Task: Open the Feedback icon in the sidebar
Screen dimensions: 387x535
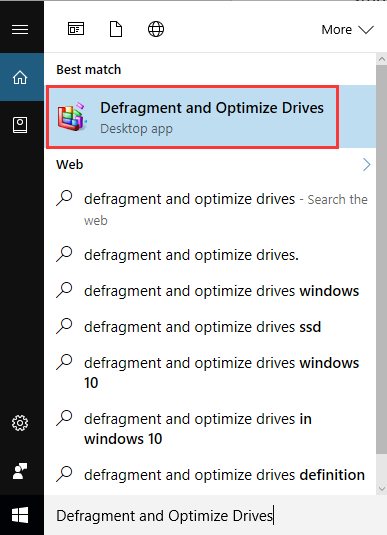Action: click(20, 471)
